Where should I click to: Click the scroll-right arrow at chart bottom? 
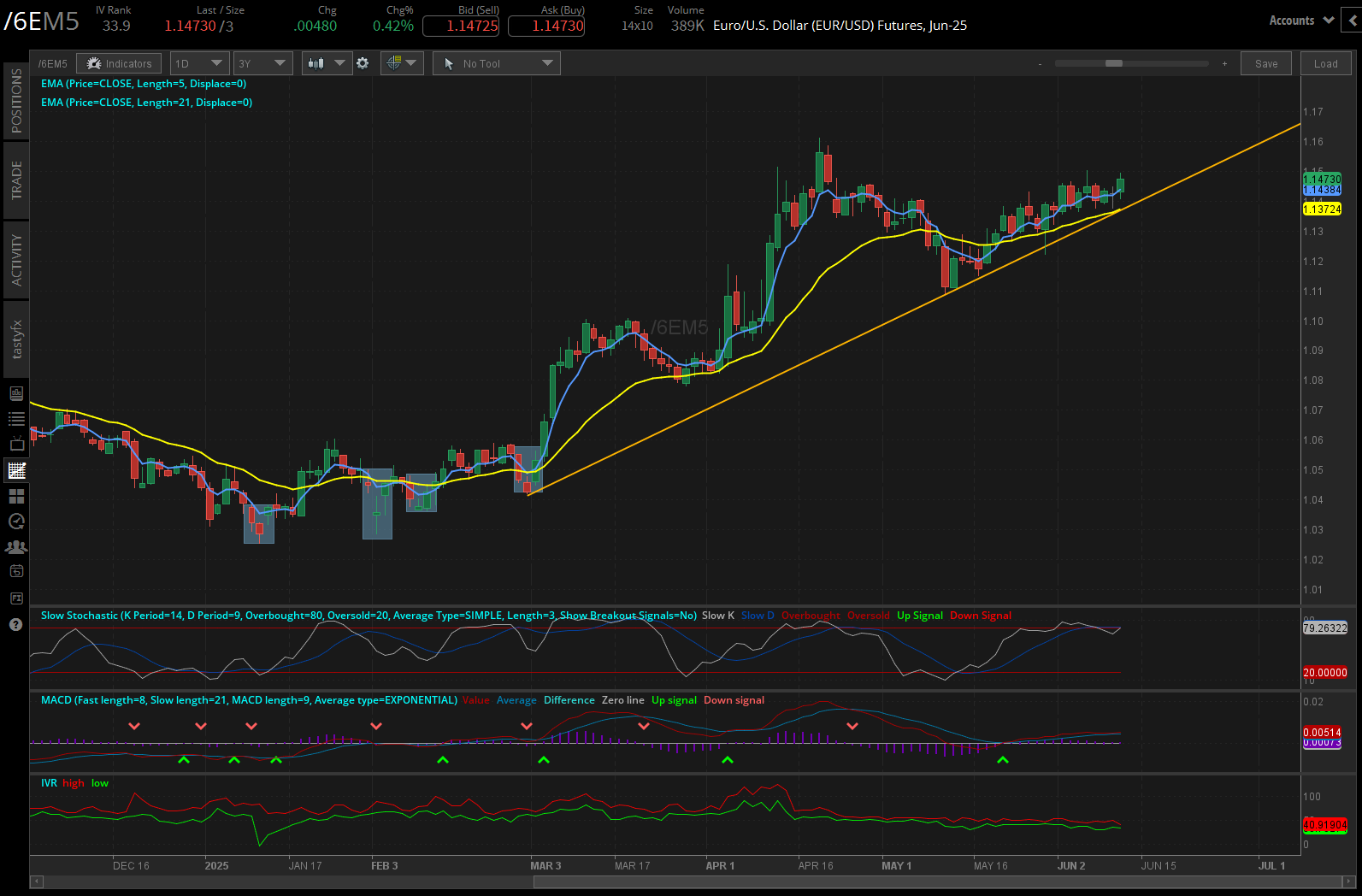tap(1350, 881)
